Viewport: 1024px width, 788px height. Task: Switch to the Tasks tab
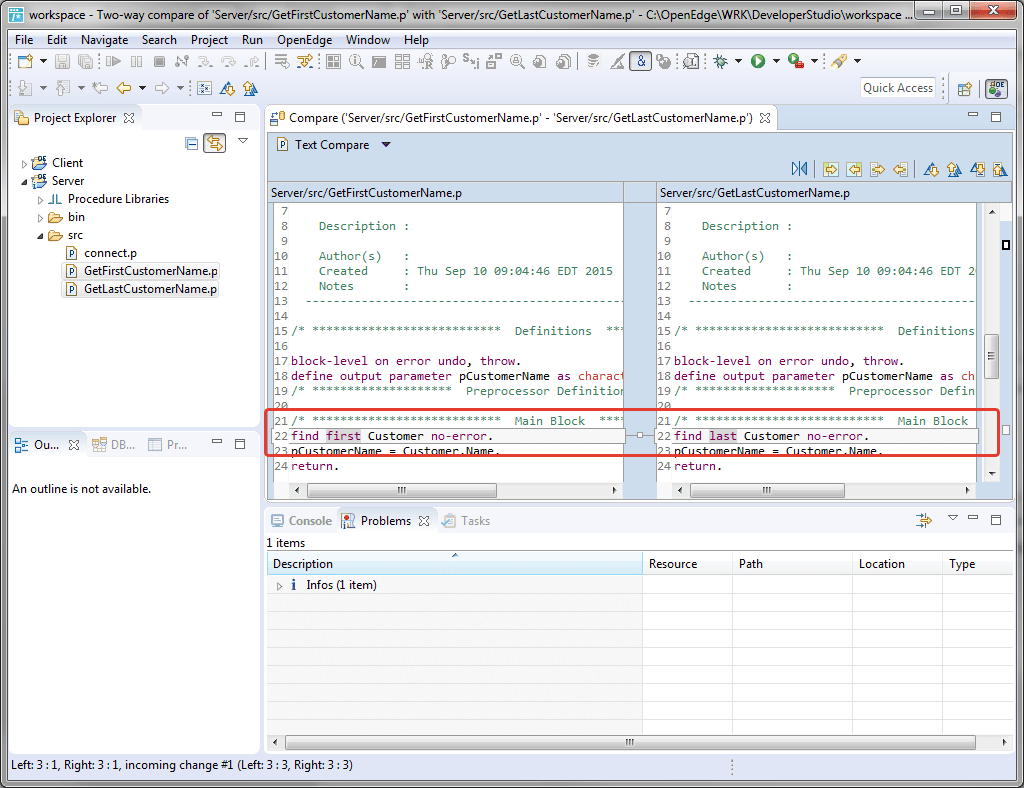click(466, 521)
